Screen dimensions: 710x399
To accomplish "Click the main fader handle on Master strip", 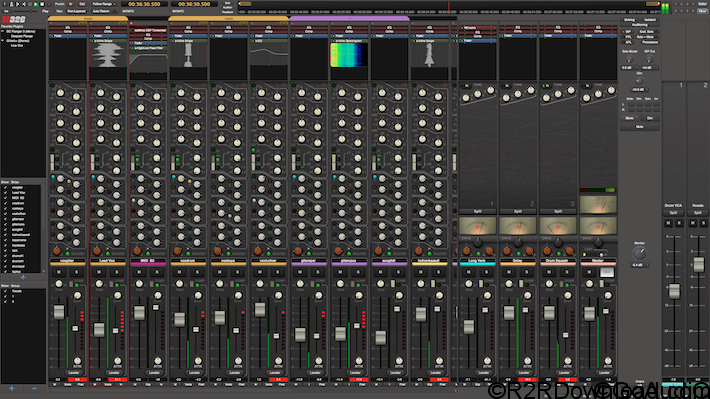I will pos(589,313).
